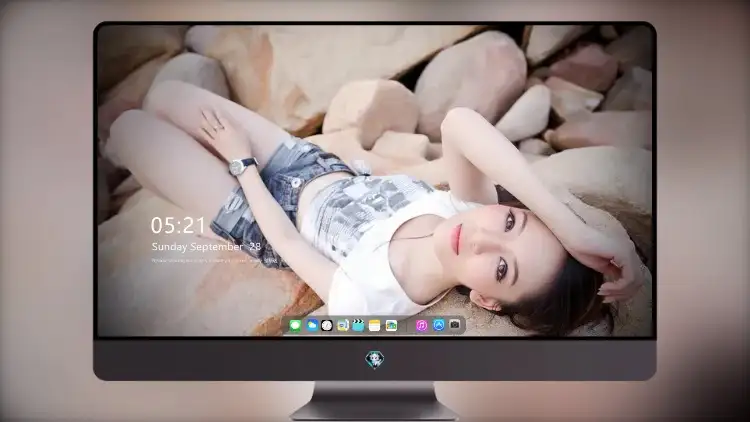
Task: Open the Clock app in the dock
Action: 327,326
